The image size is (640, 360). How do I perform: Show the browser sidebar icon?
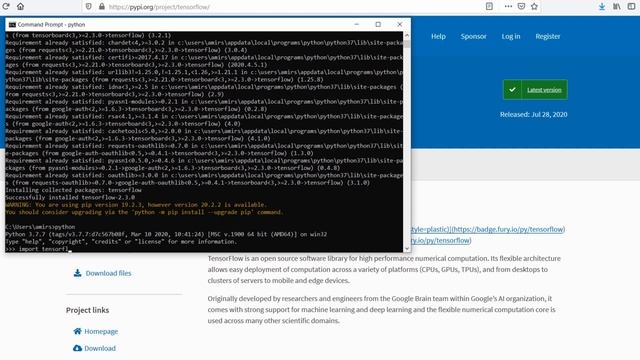631,7
